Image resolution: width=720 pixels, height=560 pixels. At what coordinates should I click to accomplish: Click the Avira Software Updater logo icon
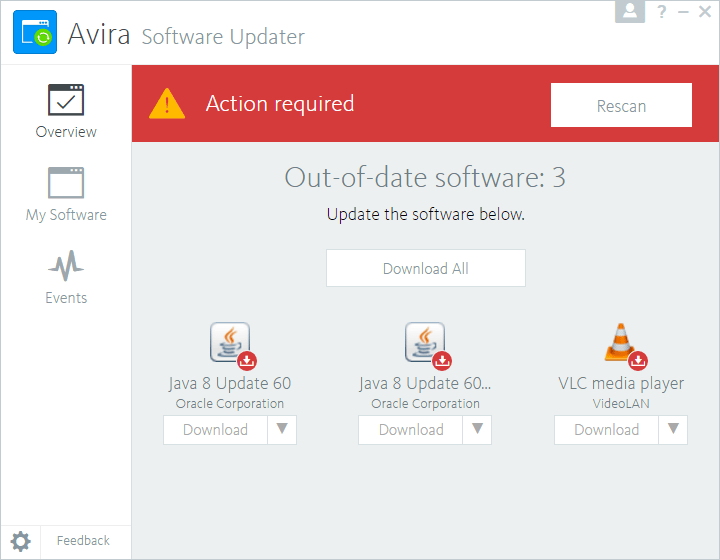point(34,33)
